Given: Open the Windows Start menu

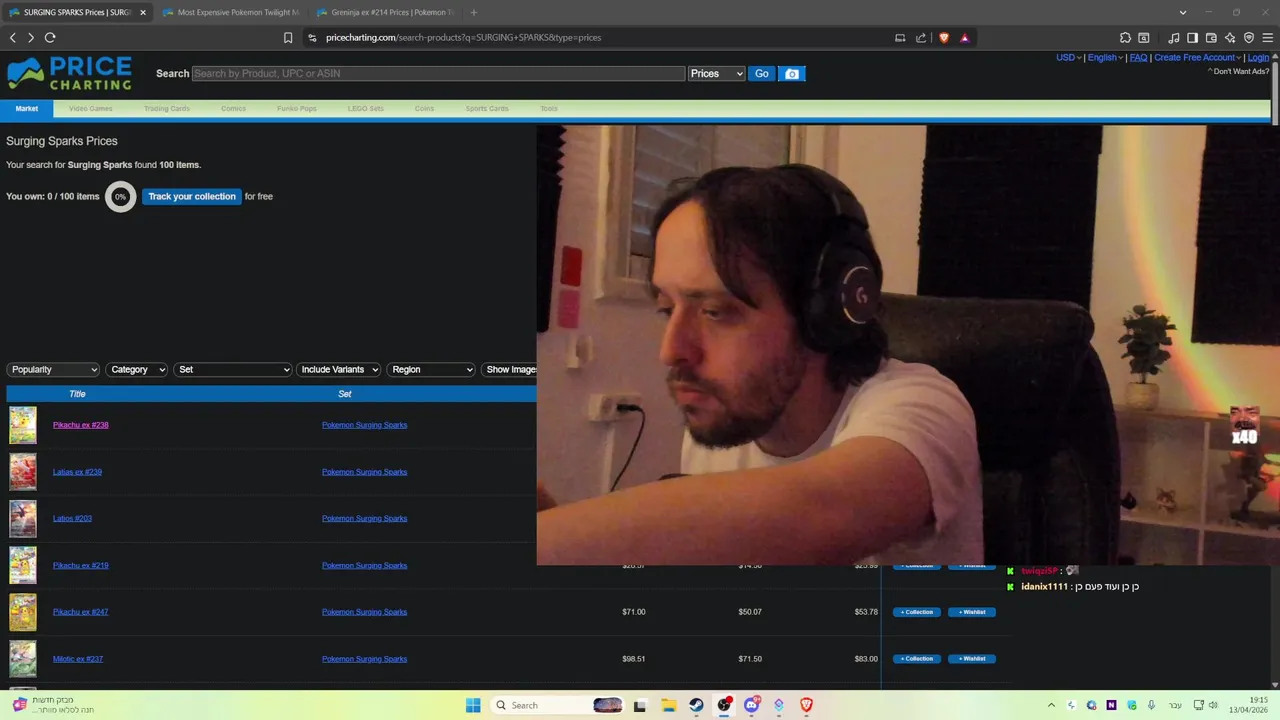Looking at the screenshot, I should click(x=473, y=705).
